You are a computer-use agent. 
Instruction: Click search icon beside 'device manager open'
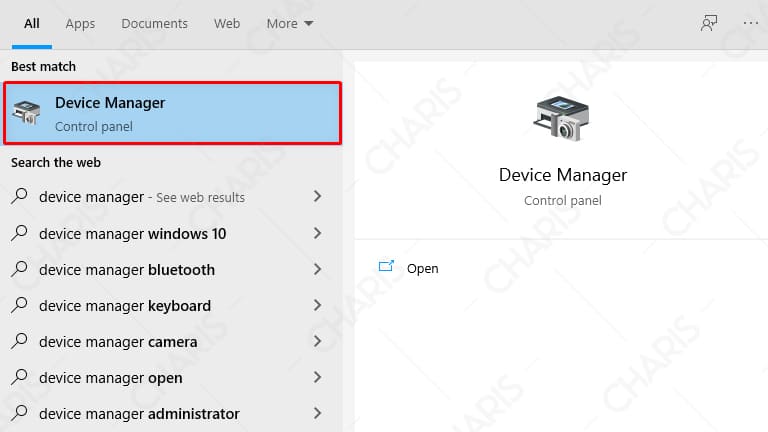point(19,377)
